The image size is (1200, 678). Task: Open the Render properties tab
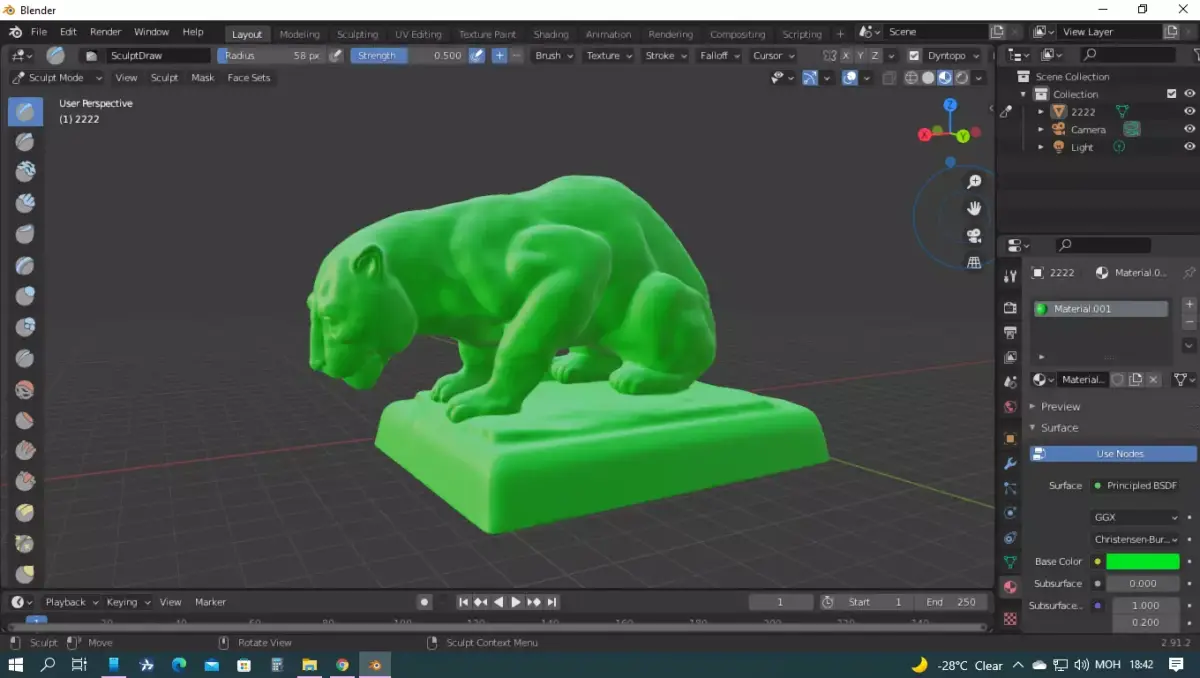click(x=1010, y=308)
